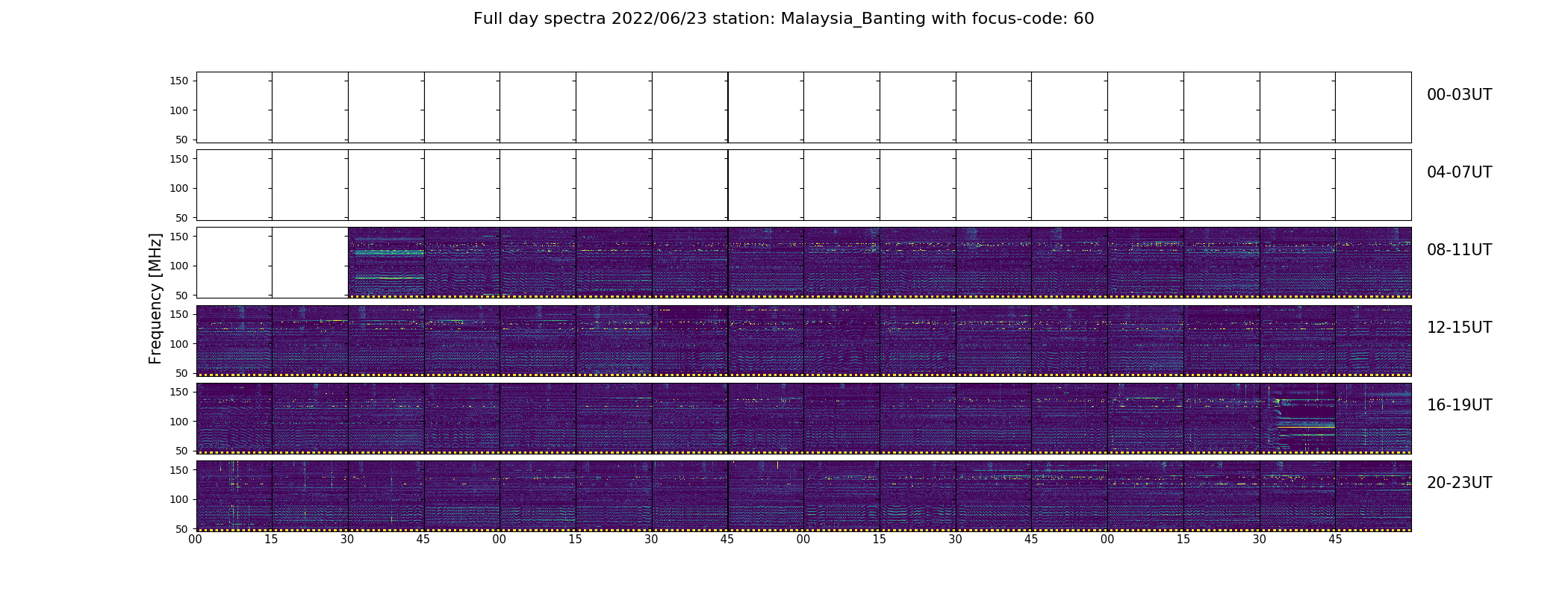Select the 100 tick of the 04-07UT row
The width and height of the screenshot is (1568, 597).
pyautogui.click(x=180, y=188)
